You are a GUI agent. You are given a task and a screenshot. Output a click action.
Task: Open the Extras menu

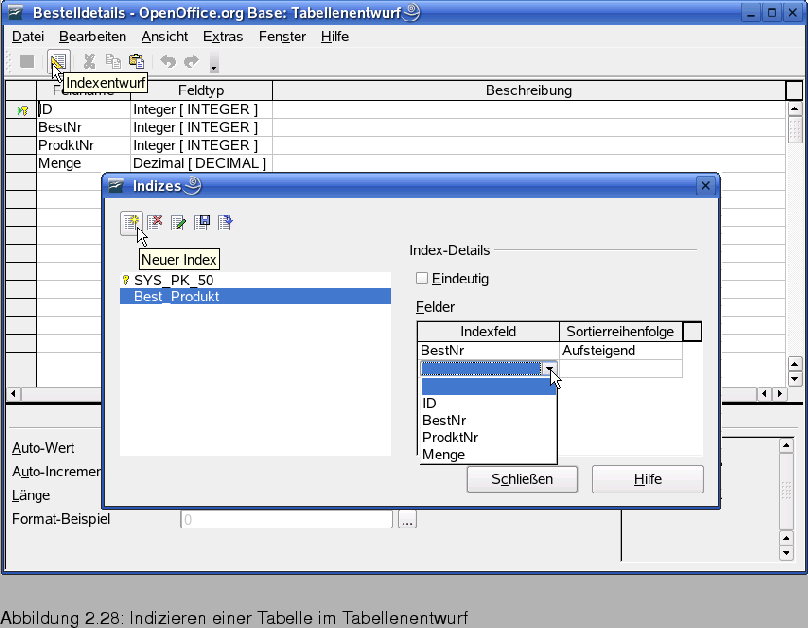[222, 36]
